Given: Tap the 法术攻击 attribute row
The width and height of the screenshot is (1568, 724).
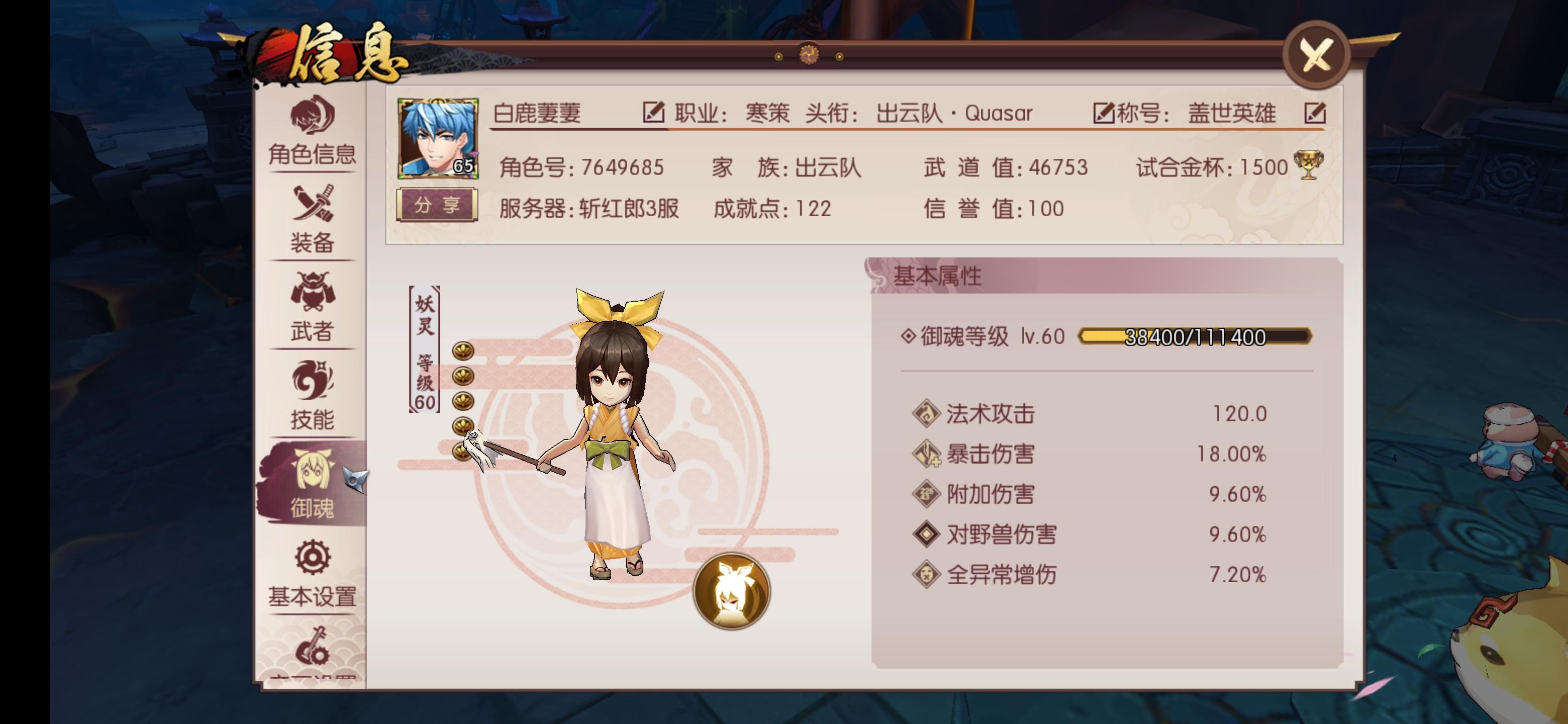Looking at the screenshot, I should (1090, 413).
